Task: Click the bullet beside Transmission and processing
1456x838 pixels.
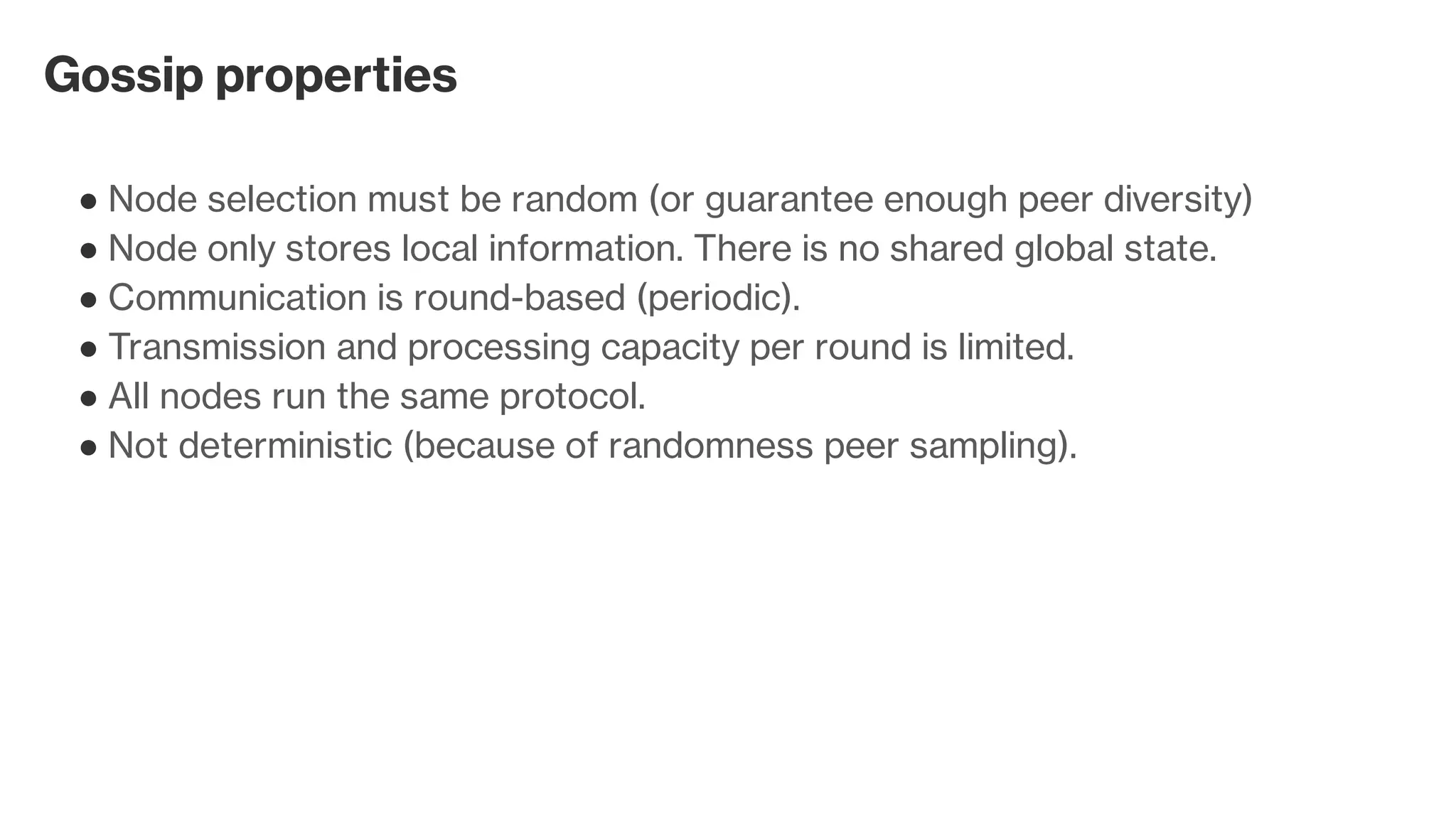Action: tap(88, 350)
